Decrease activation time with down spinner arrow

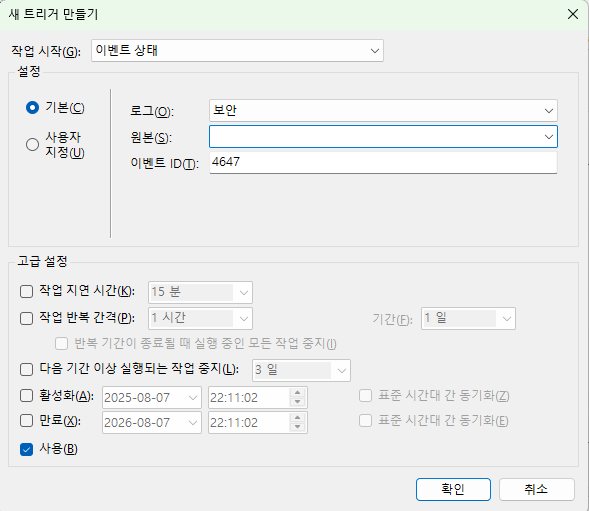(x=298, y=402)
